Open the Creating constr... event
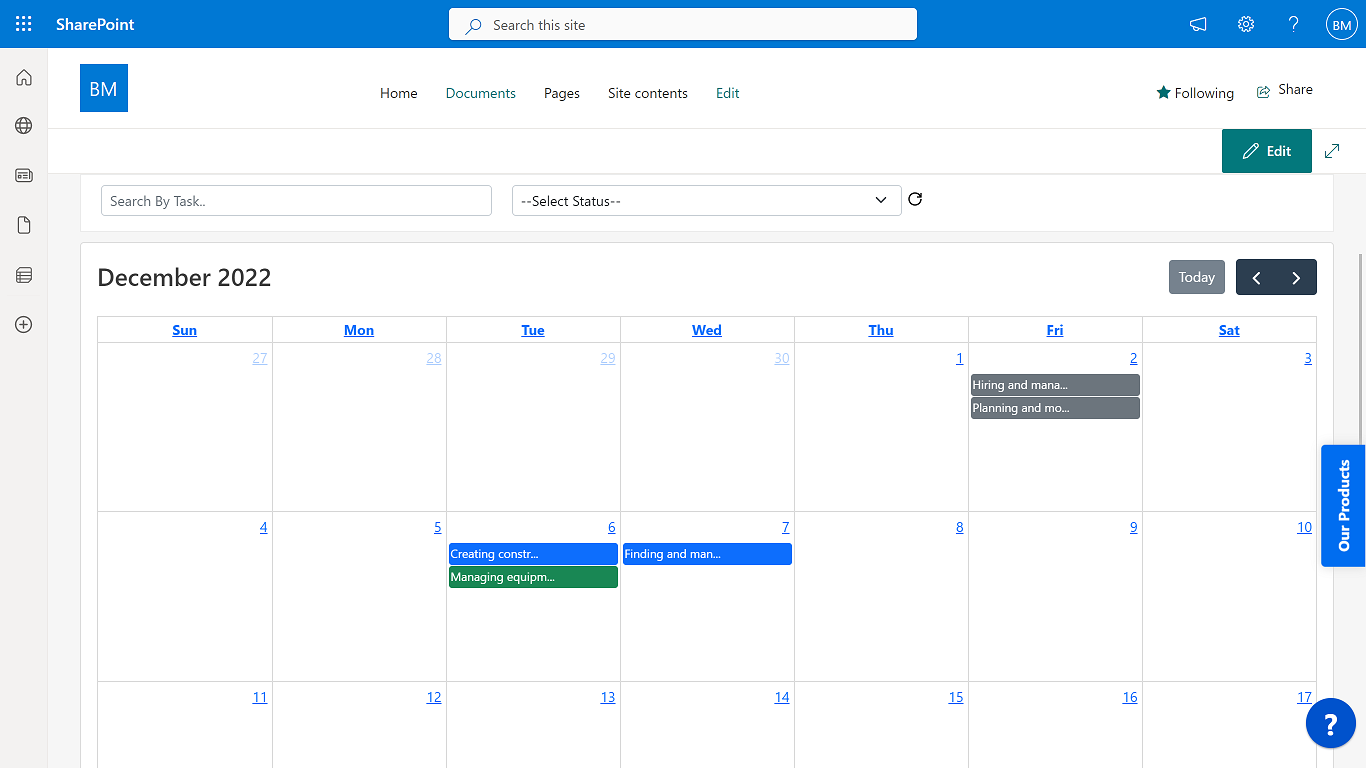The height and width of the screenshot is (768, 1366). click(x=533, y=554)
